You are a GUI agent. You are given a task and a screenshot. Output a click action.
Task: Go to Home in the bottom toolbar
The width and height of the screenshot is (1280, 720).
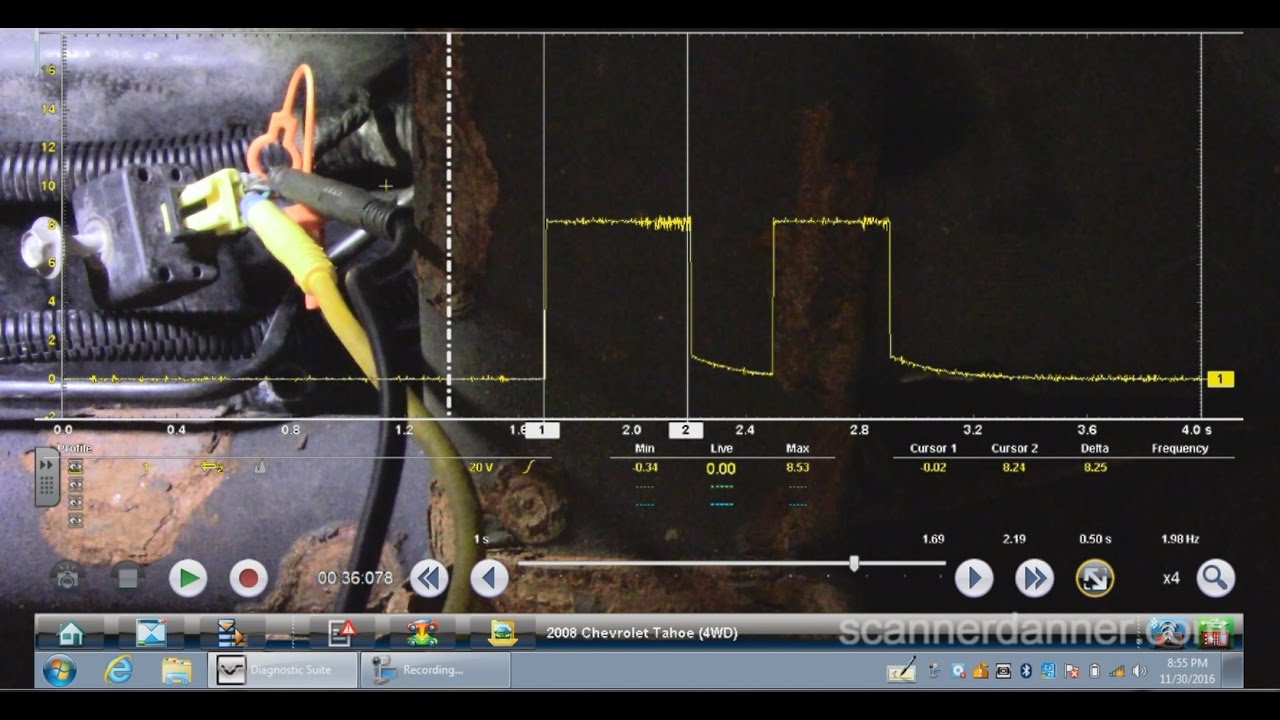(x=71, y=633)
